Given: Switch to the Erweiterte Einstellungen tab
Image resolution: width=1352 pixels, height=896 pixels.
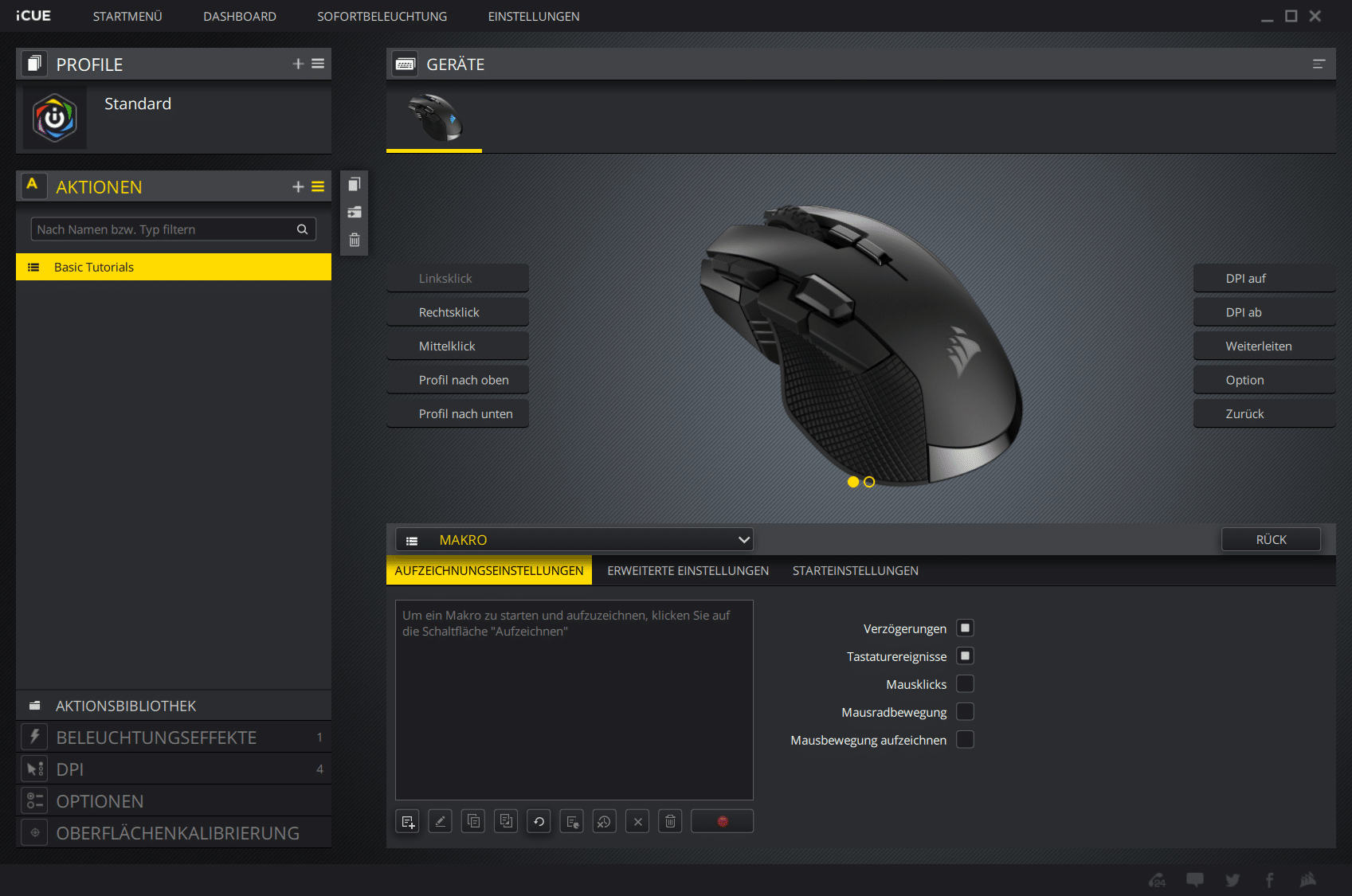Looking at the screenshot, I should (688, 571).
